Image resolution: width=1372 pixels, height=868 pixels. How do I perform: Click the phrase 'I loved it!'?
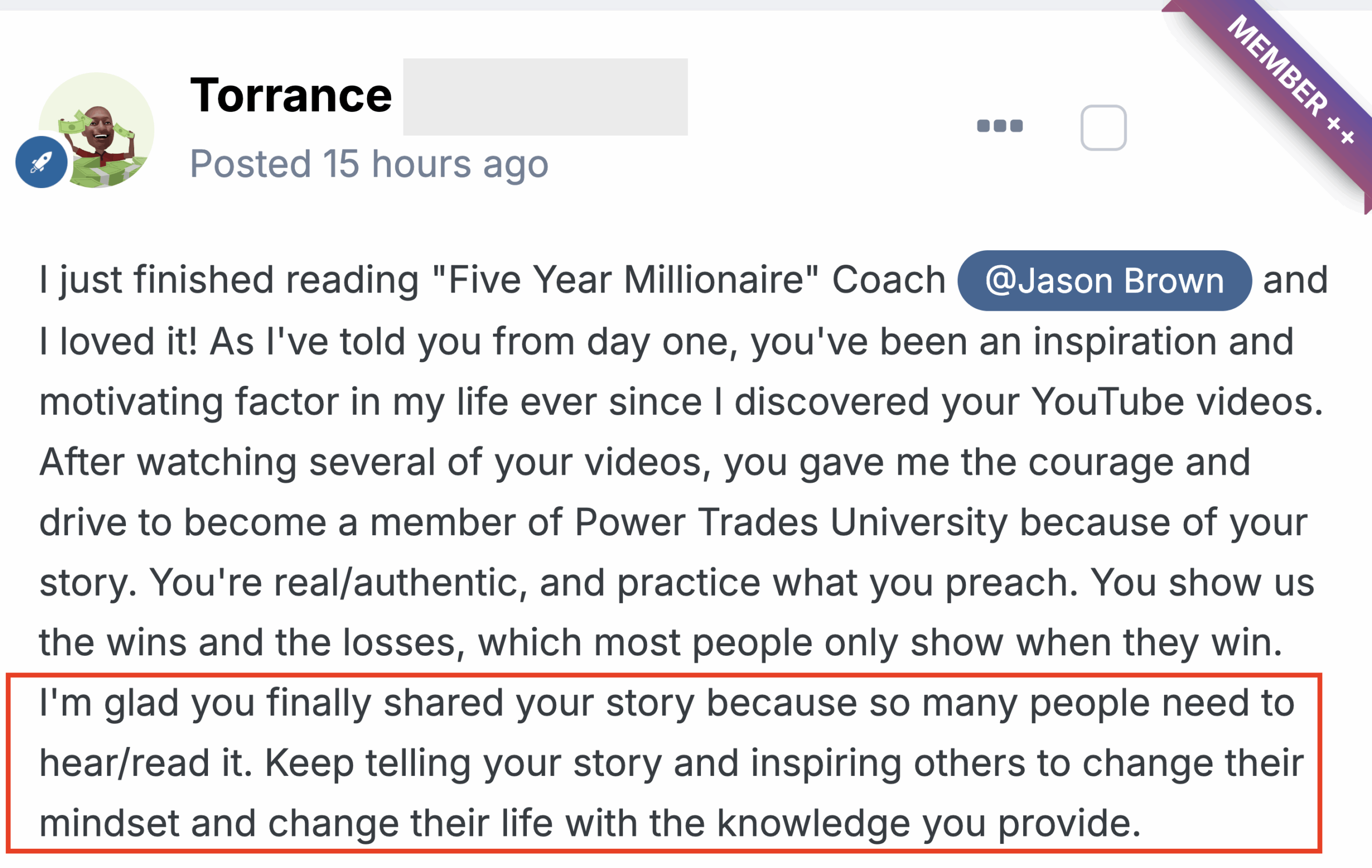pos(118,341)
